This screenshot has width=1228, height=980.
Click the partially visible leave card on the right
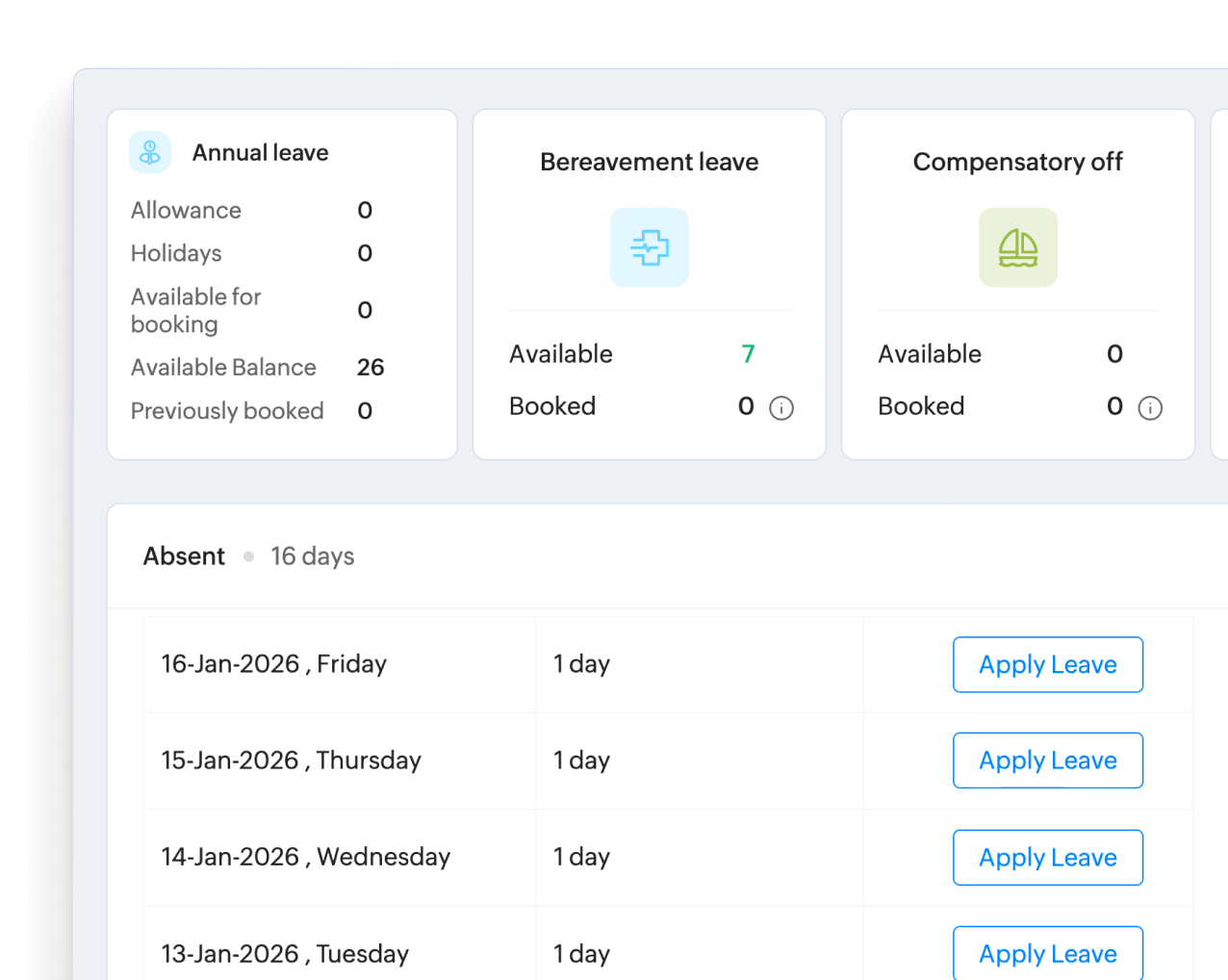(1220, 284)
